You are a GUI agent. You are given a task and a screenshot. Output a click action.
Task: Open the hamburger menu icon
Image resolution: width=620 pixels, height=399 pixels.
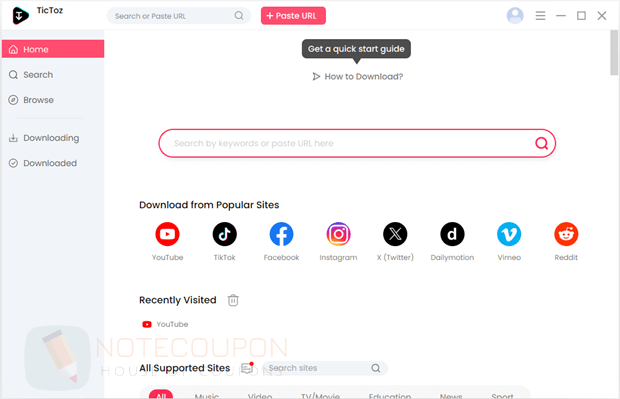click(540, 16)
